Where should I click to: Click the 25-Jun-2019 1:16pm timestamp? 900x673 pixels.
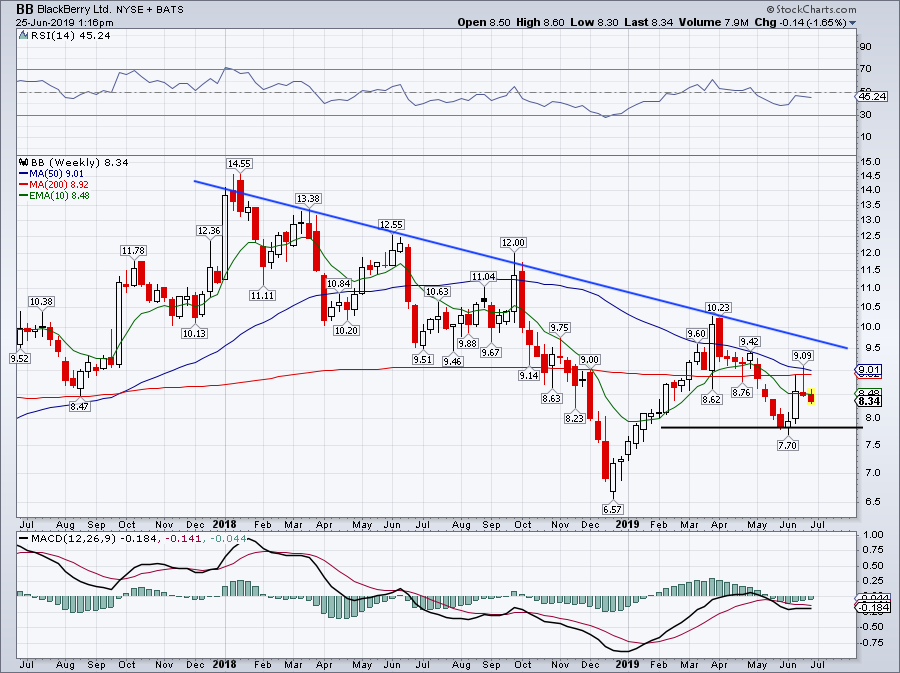point(64,23)
